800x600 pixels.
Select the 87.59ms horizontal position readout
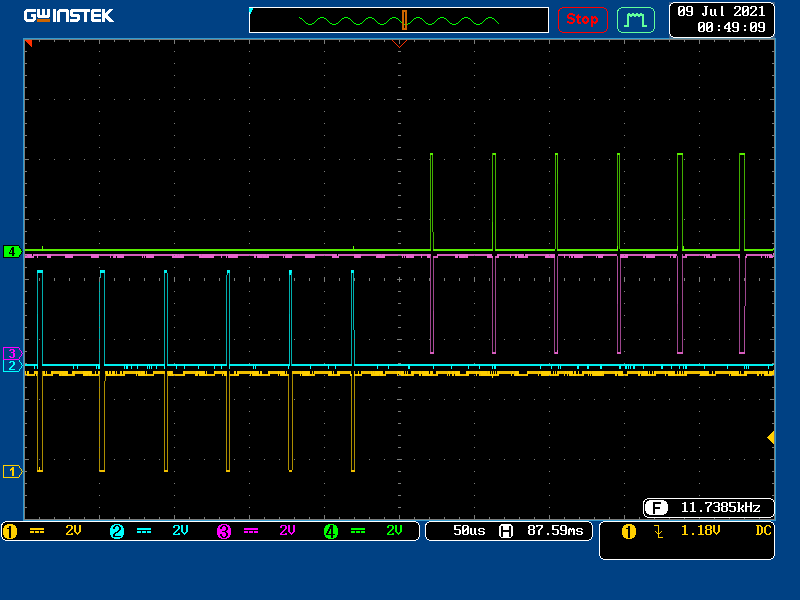pyautogui.click(x=555, y=531)
